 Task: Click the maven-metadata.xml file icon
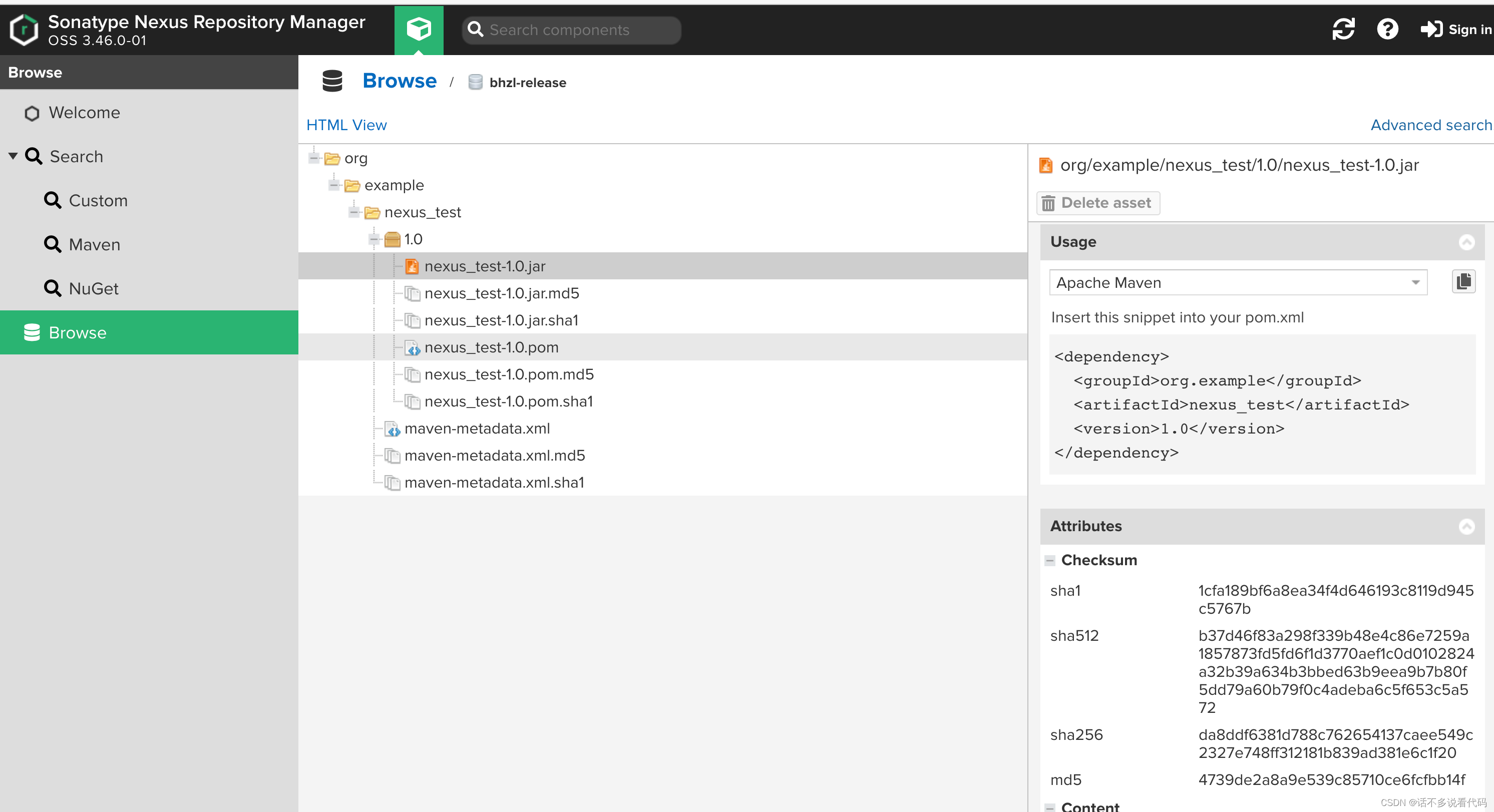point(393,429)
